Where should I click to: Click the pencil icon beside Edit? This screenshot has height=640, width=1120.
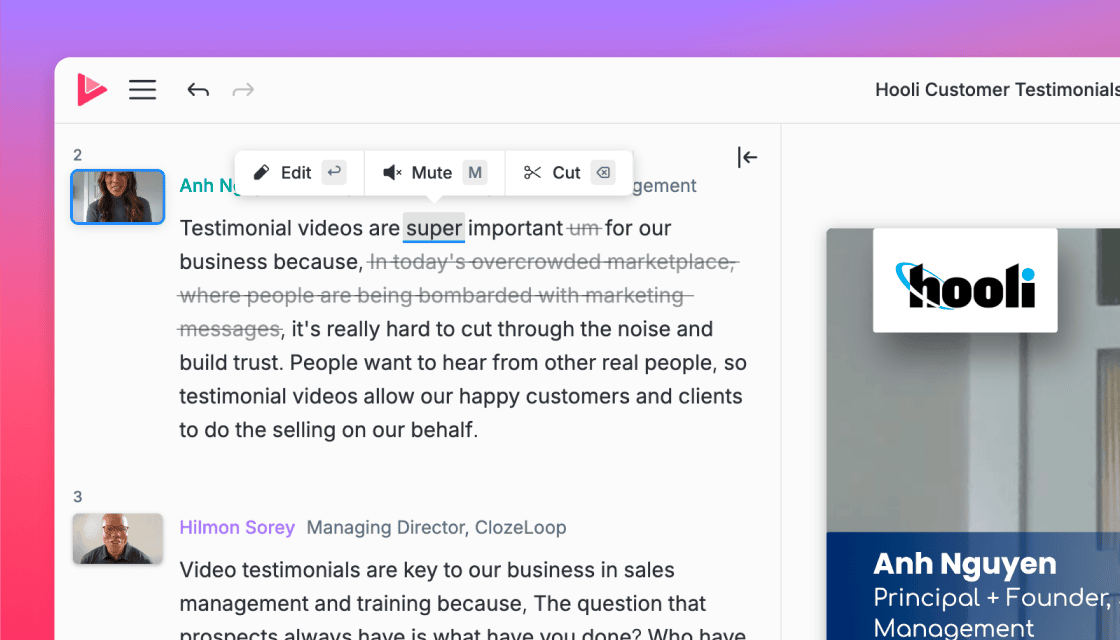tap(261, 173)
